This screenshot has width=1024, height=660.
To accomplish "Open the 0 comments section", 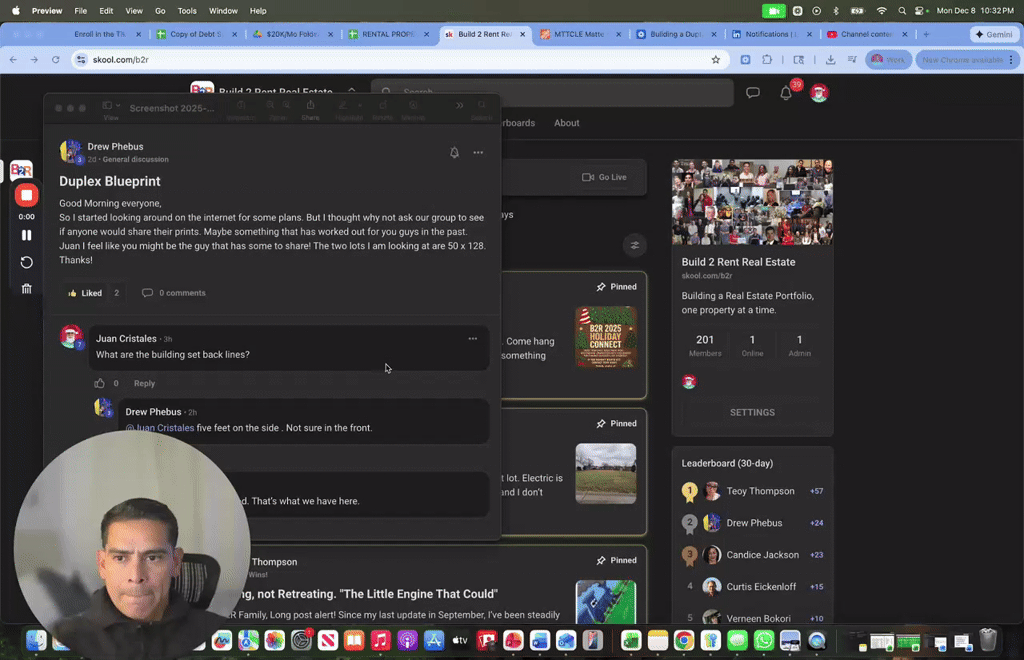I will [174, 293].
